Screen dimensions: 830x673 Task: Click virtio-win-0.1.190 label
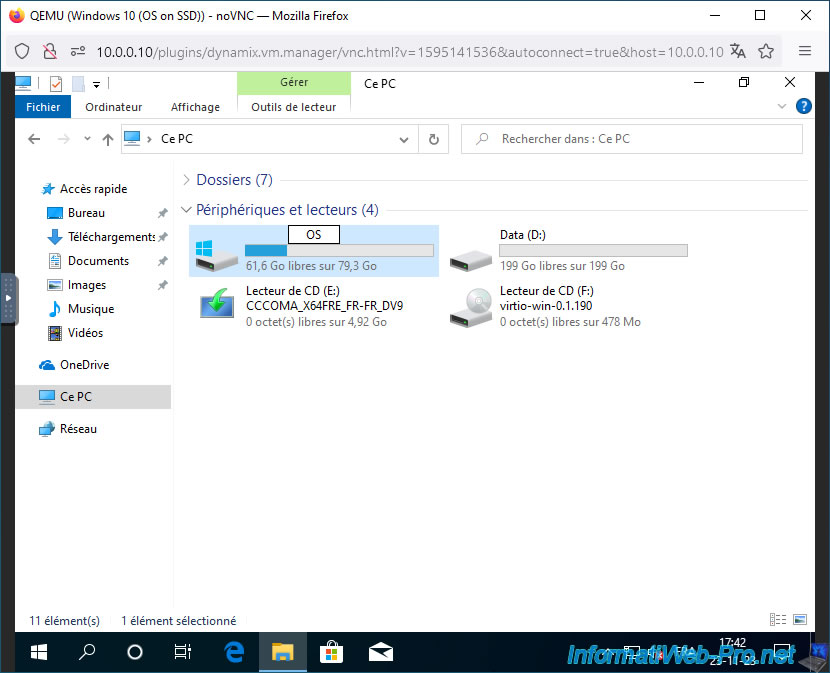tap(546, 306)
